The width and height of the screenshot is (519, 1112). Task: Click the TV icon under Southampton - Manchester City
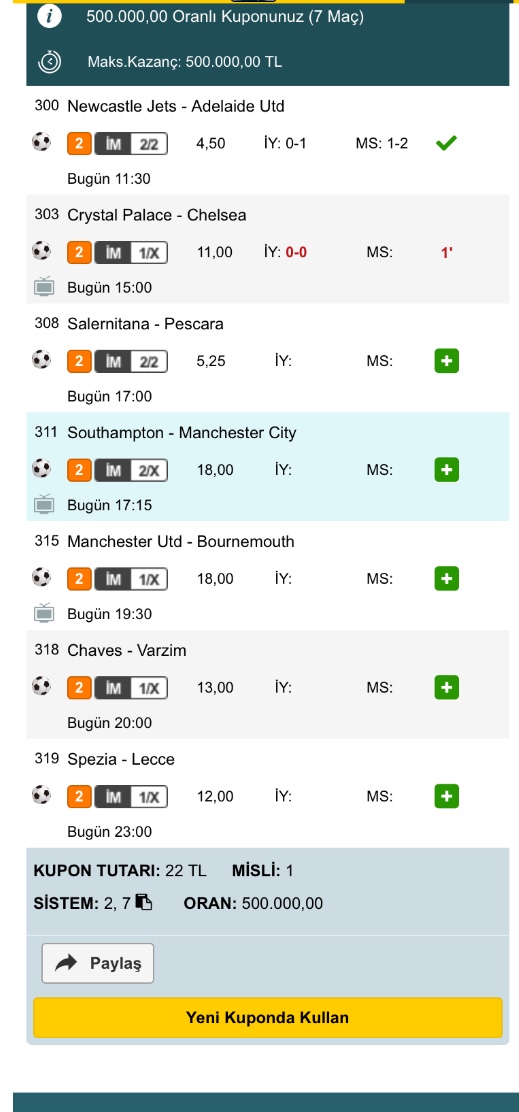[44, 505]
